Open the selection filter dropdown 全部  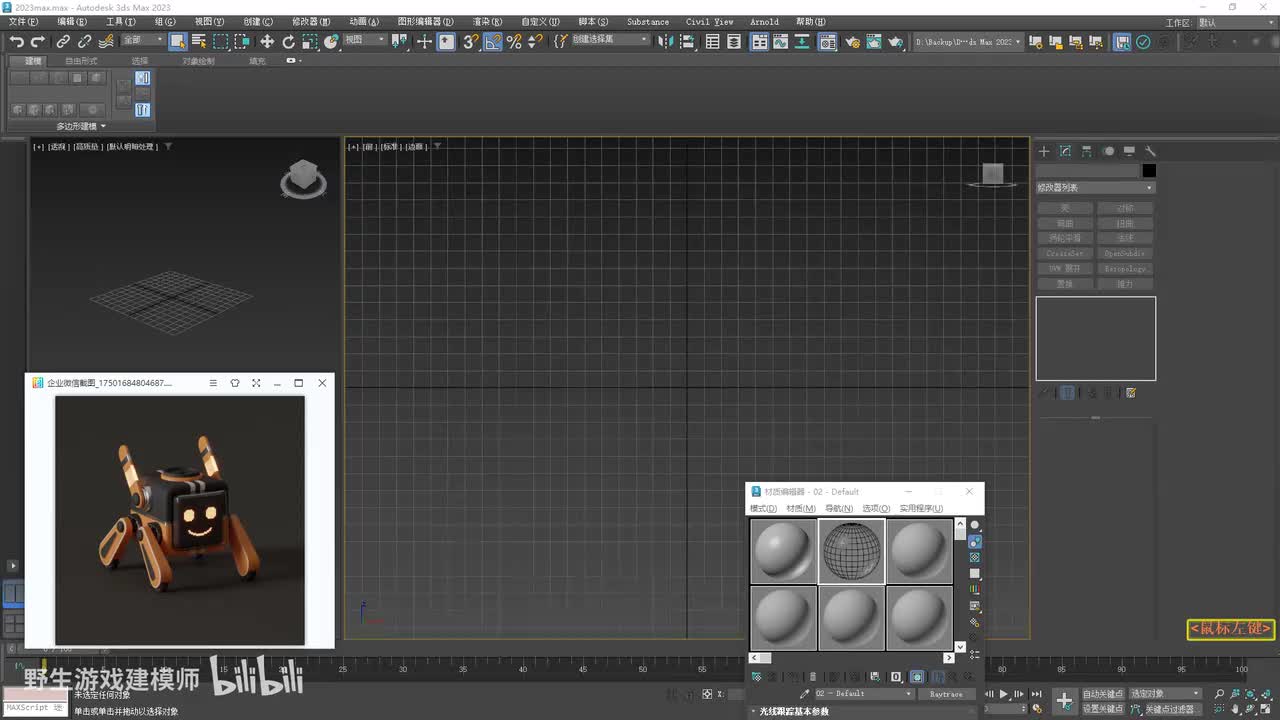[143, 40]
